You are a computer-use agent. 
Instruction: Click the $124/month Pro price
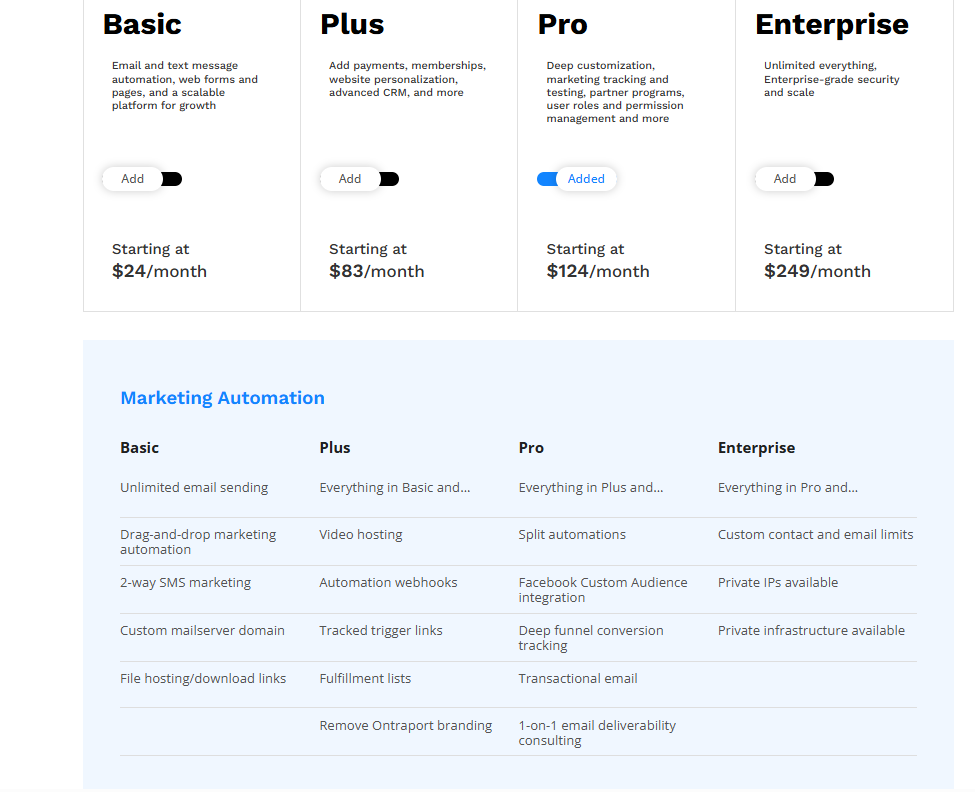click(598, 272)
